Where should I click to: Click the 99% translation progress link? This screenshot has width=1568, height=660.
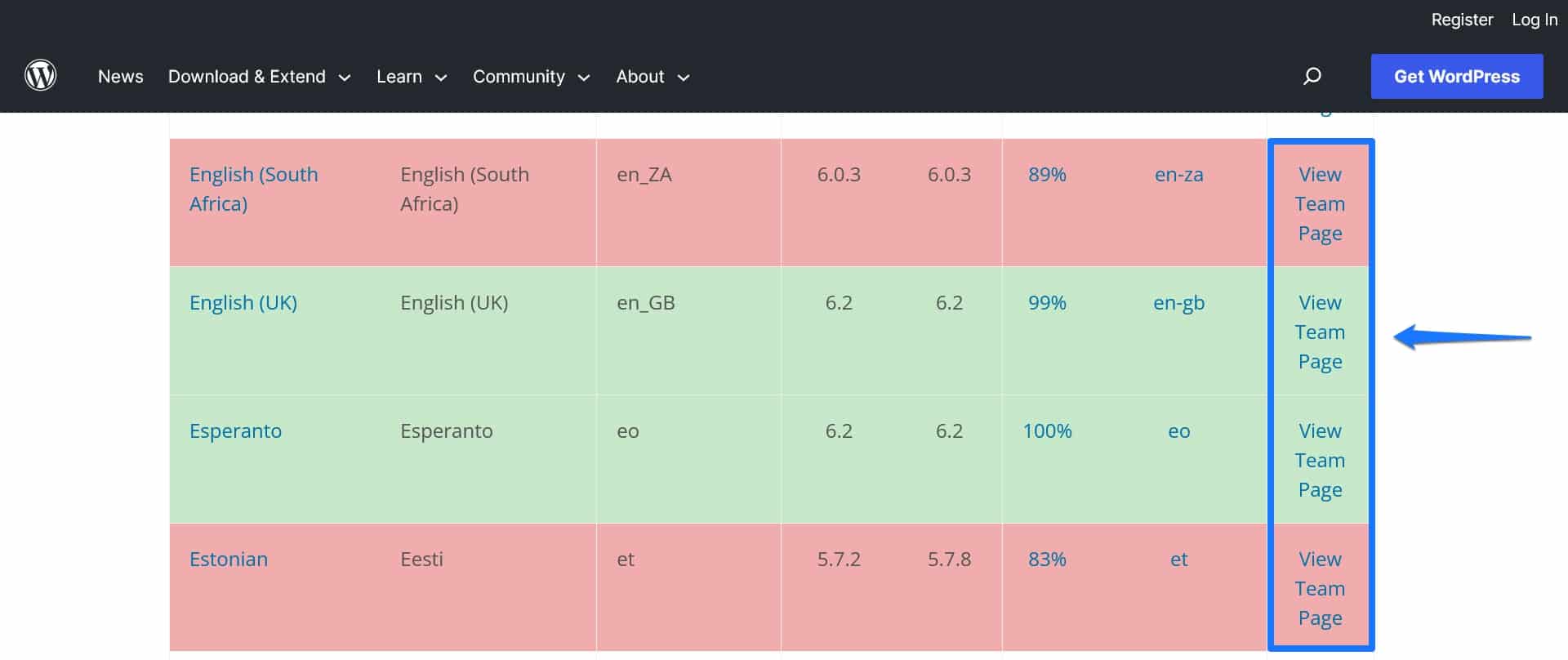coord(1047,303)
